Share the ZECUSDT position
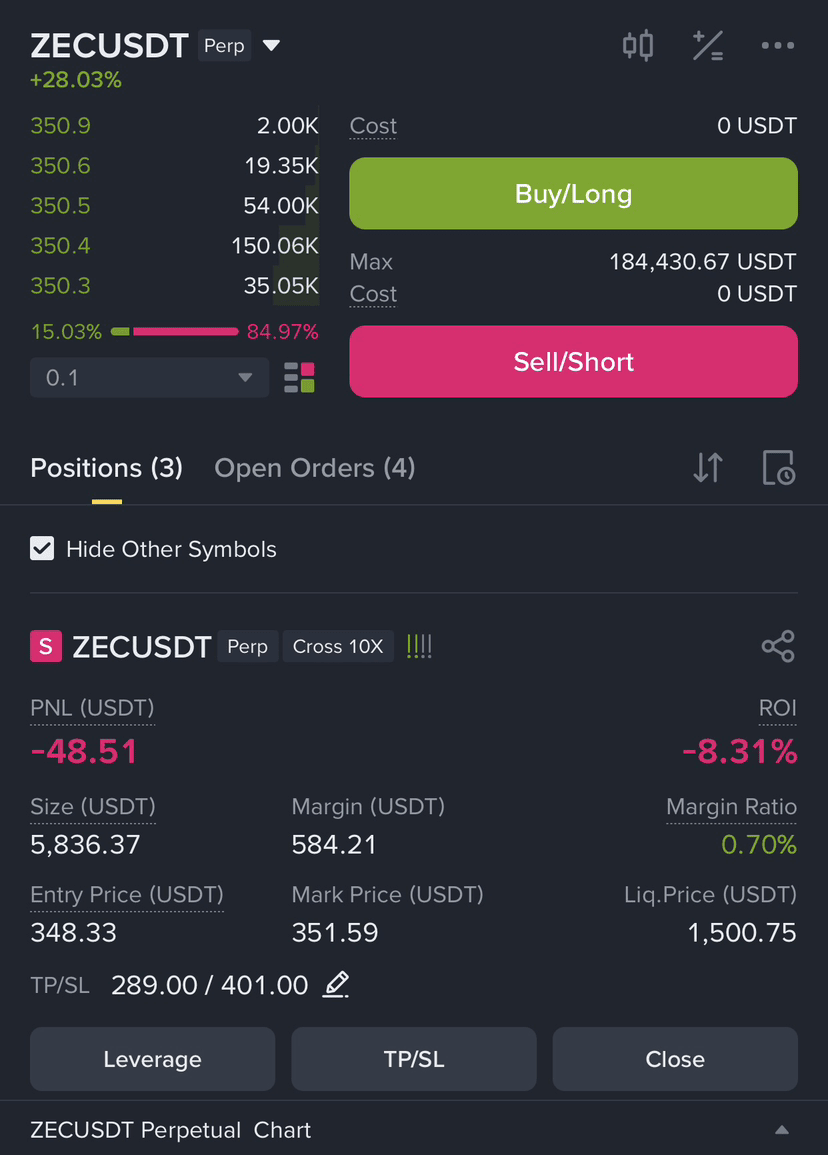Screen dimensions: 828x1155 coord(778,647)
